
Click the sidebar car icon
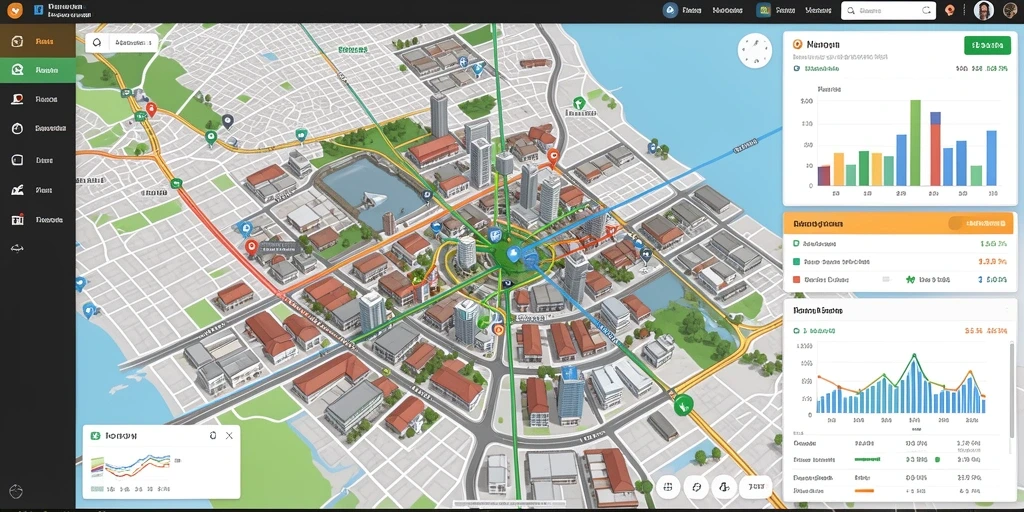pyautogui.click(x=17, y=248)
